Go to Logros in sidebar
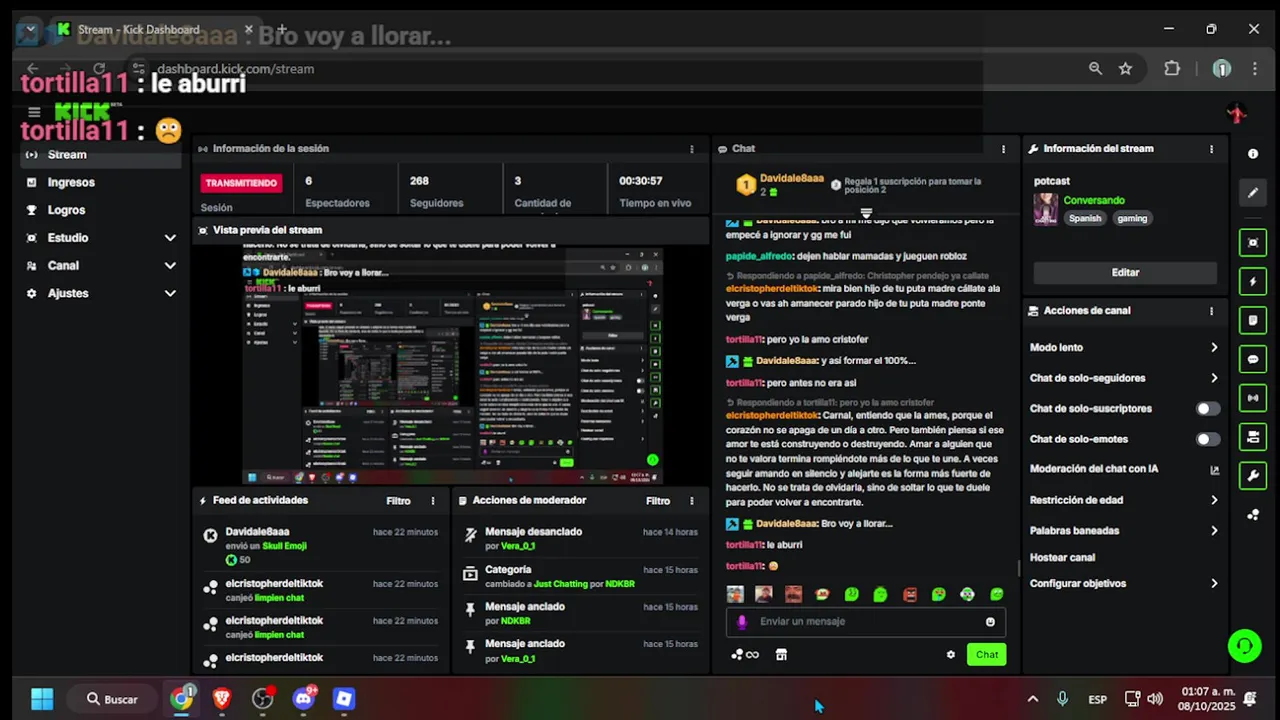This screenshot has height=720, width=1280. pyautogui.click(x=100, y=211)
